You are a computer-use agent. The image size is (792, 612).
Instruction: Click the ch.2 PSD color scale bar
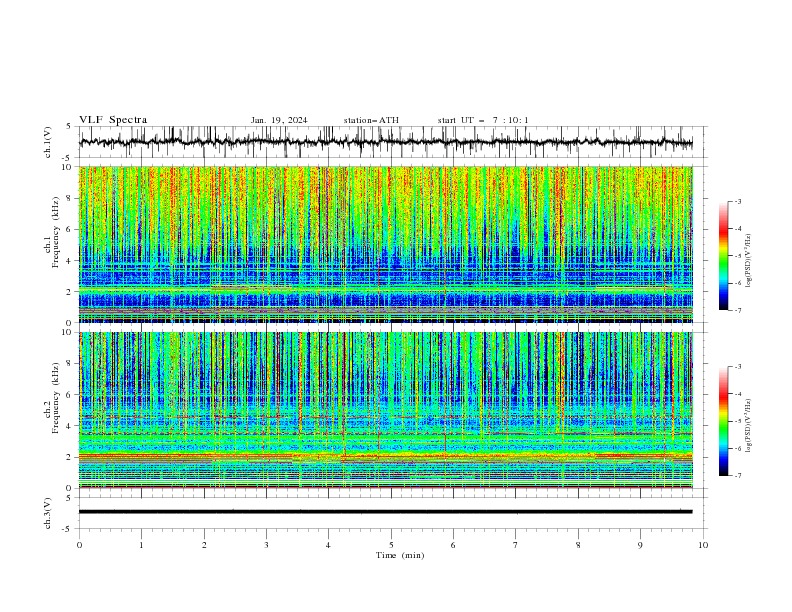tap(723, 421)
